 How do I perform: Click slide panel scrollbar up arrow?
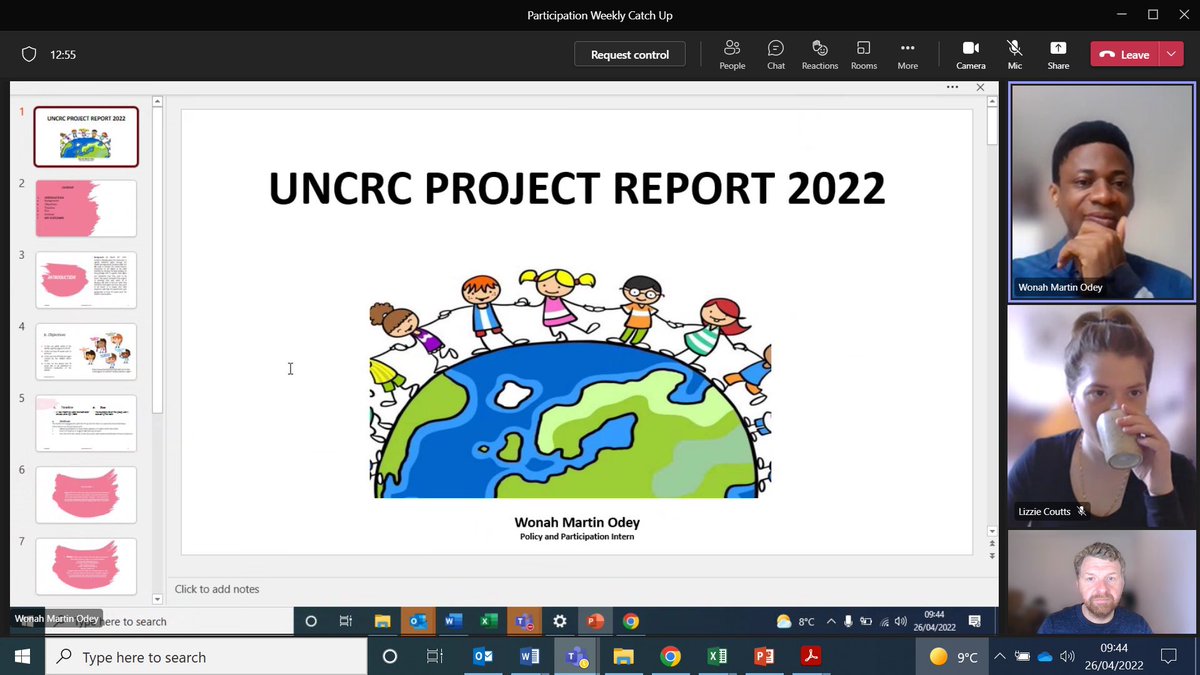pos(158,101)
